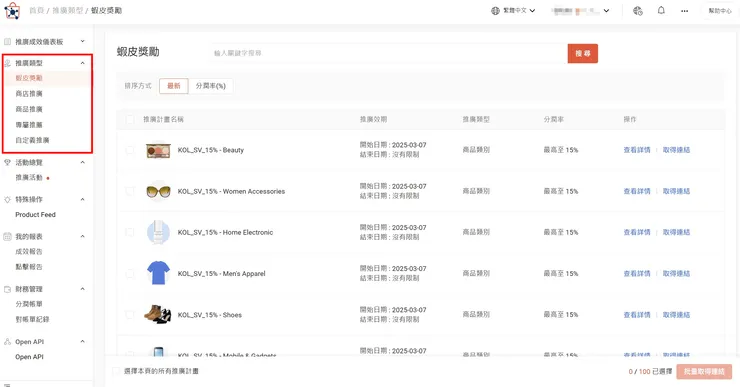Click the 推廣成效儀表板 dashboard icon
Image resolution: width=740 pixels, height=387 pixels.
[x=8, y=42]
